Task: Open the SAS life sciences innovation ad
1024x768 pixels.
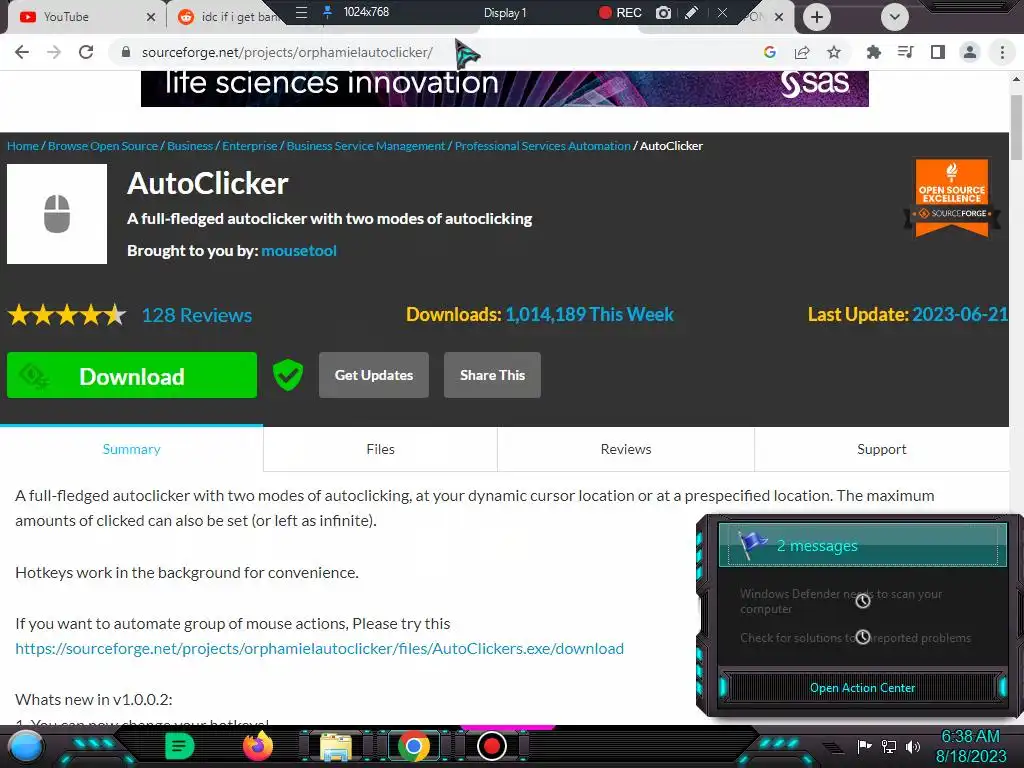Action: [504, 88]
